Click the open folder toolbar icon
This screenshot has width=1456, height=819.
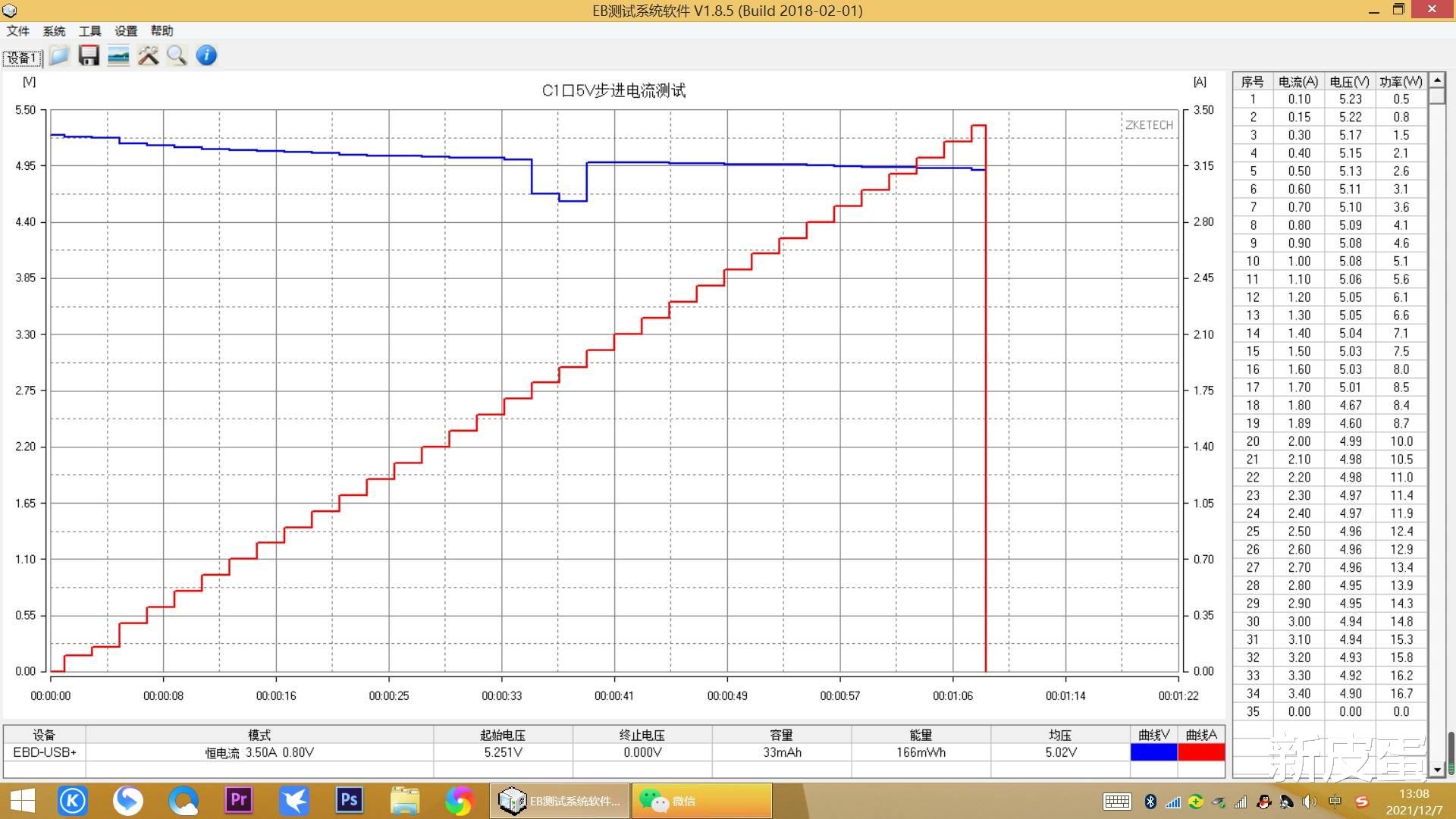[59, 55]
